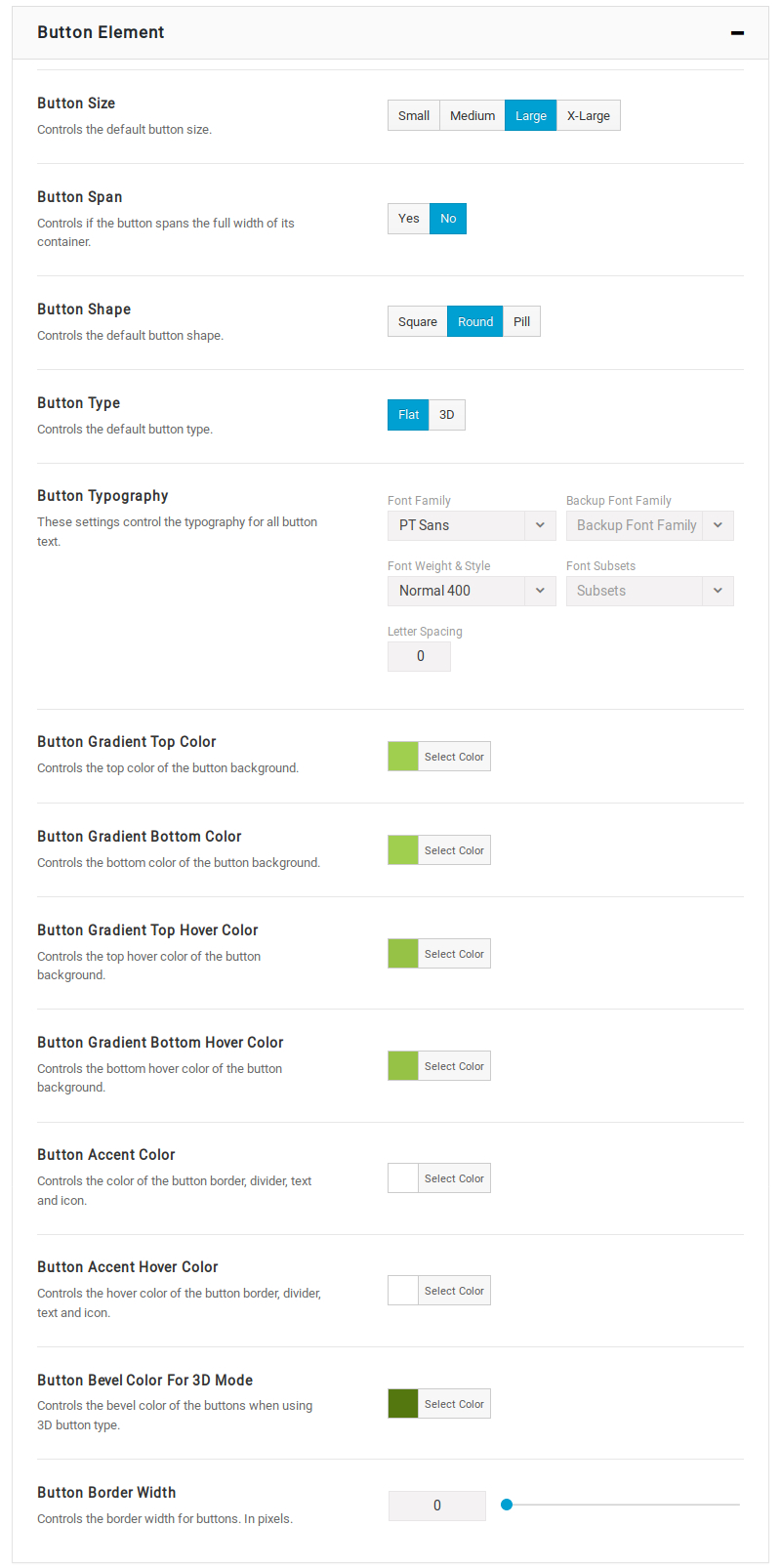
Task: Switch button type to 3D
Action: [x=446, y=415]
